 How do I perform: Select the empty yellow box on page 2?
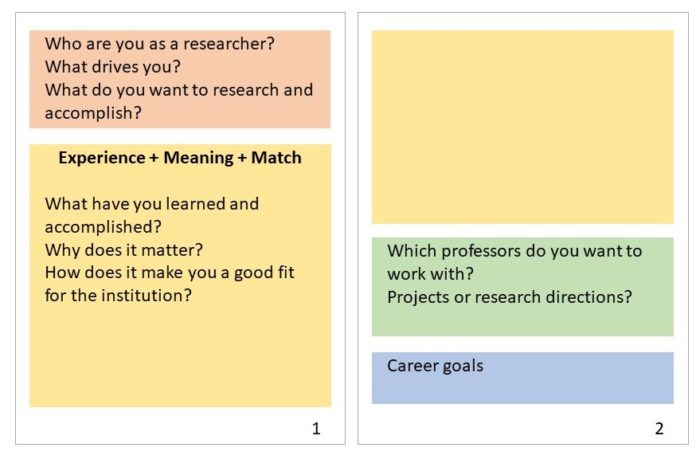tap(522, 126)
